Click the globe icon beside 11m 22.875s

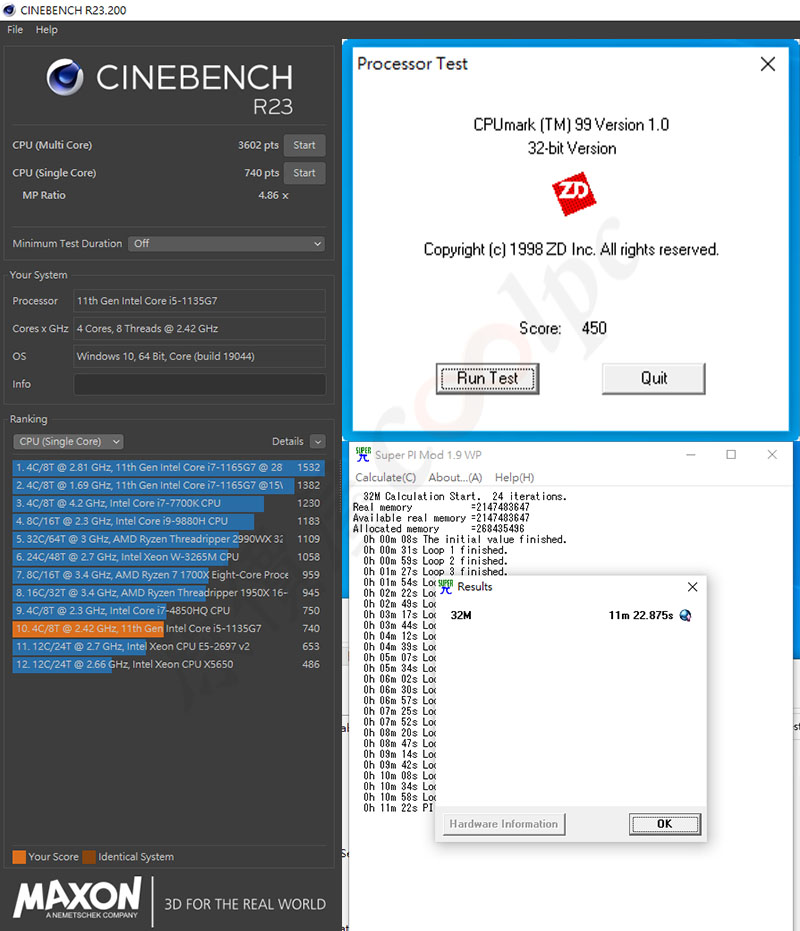tap(685, 616)
